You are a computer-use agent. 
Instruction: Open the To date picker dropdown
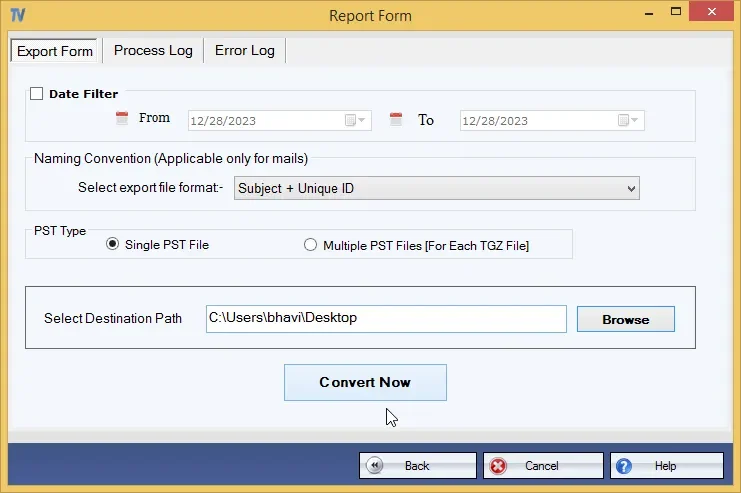point(629,121)
